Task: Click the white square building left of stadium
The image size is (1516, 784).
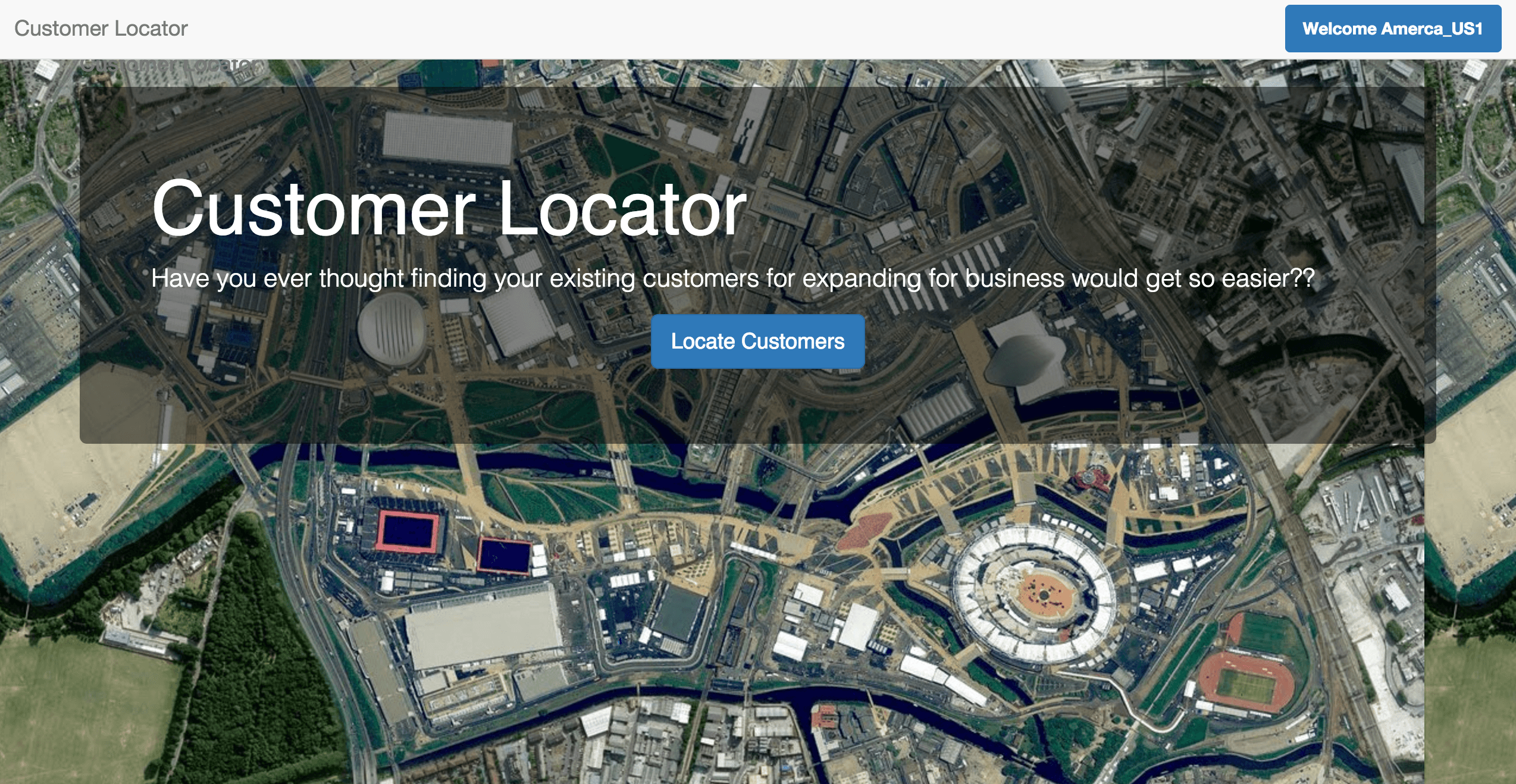Action: pyautogui.click(x=857, y=626)
